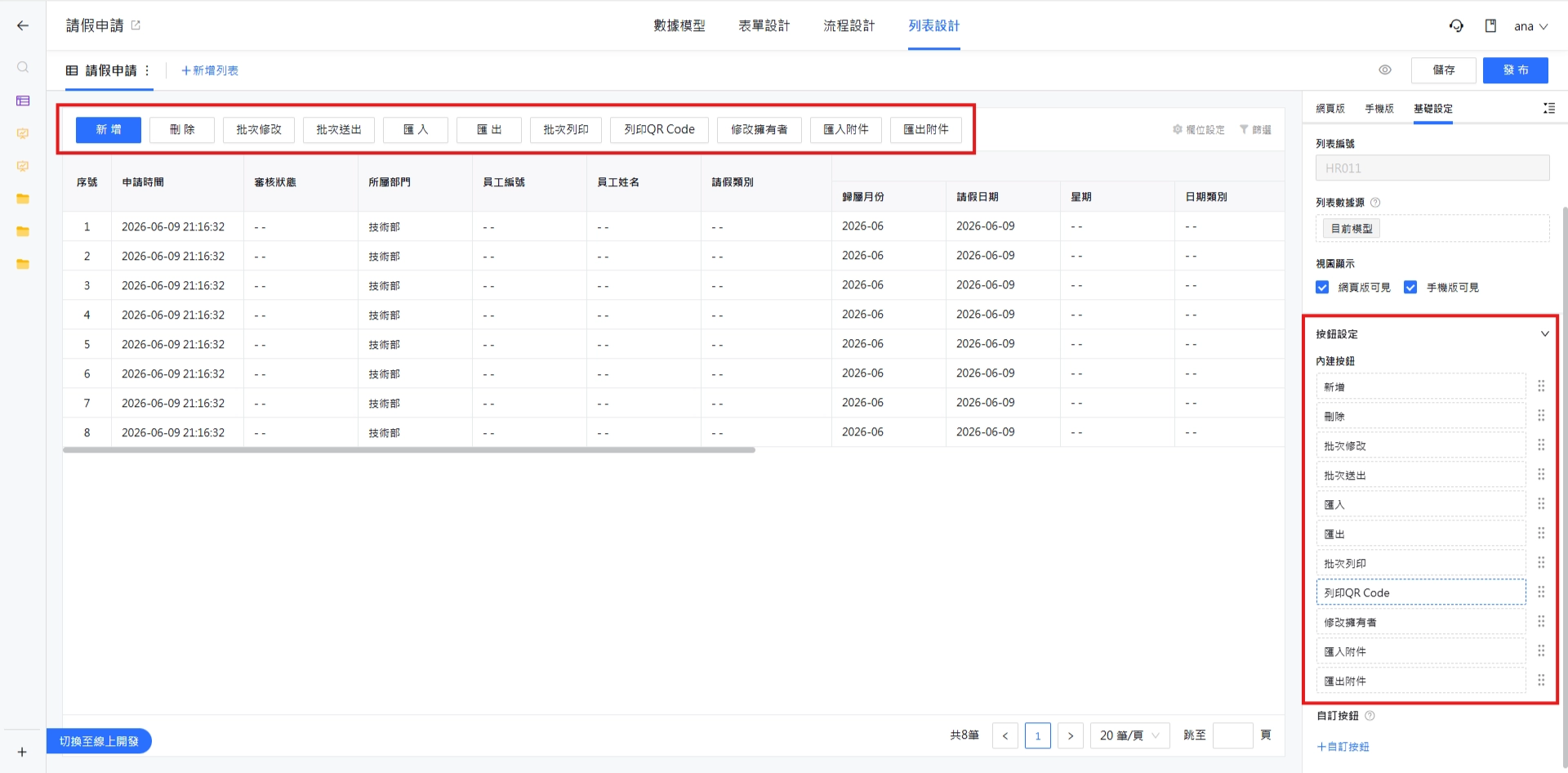Screen dimensions: 1568x773
Task: Uncheck 手機版可見 checkbox
Action: click(1410, 287)
